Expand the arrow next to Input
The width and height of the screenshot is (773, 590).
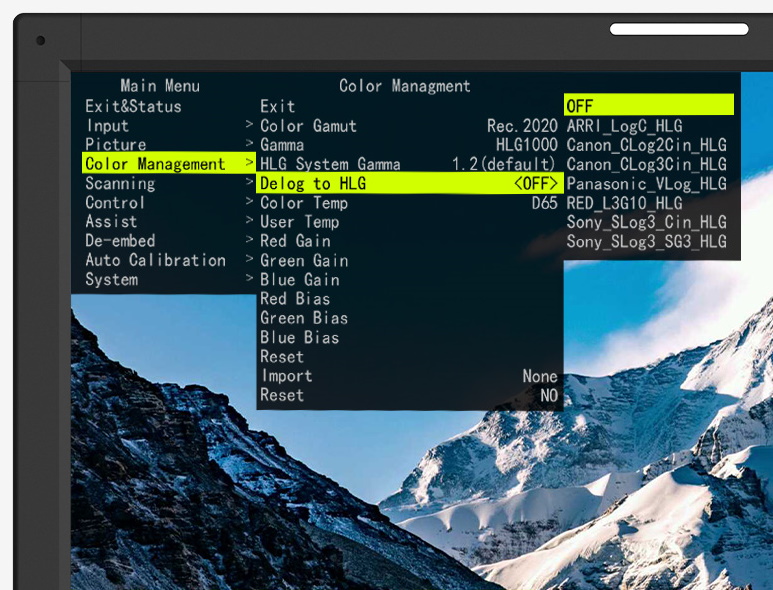coord(249,124)
